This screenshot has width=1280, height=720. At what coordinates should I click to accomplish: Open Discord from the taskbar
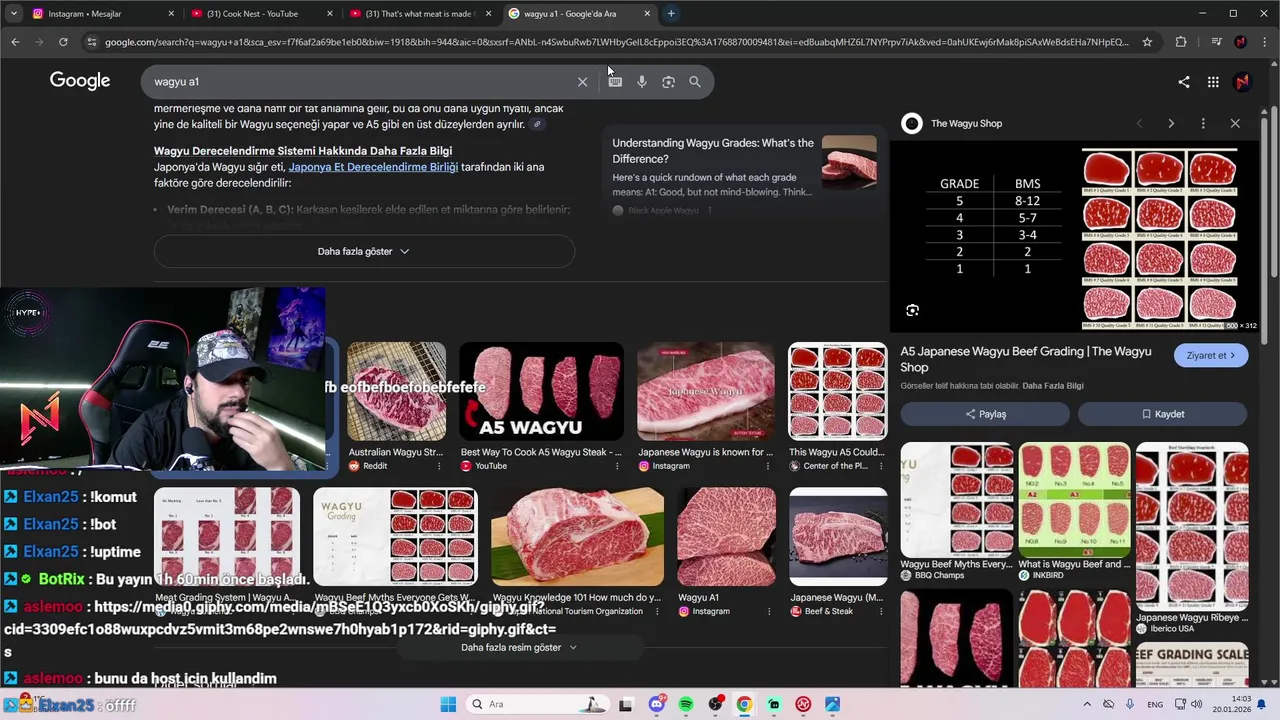(x=657, y=704)
